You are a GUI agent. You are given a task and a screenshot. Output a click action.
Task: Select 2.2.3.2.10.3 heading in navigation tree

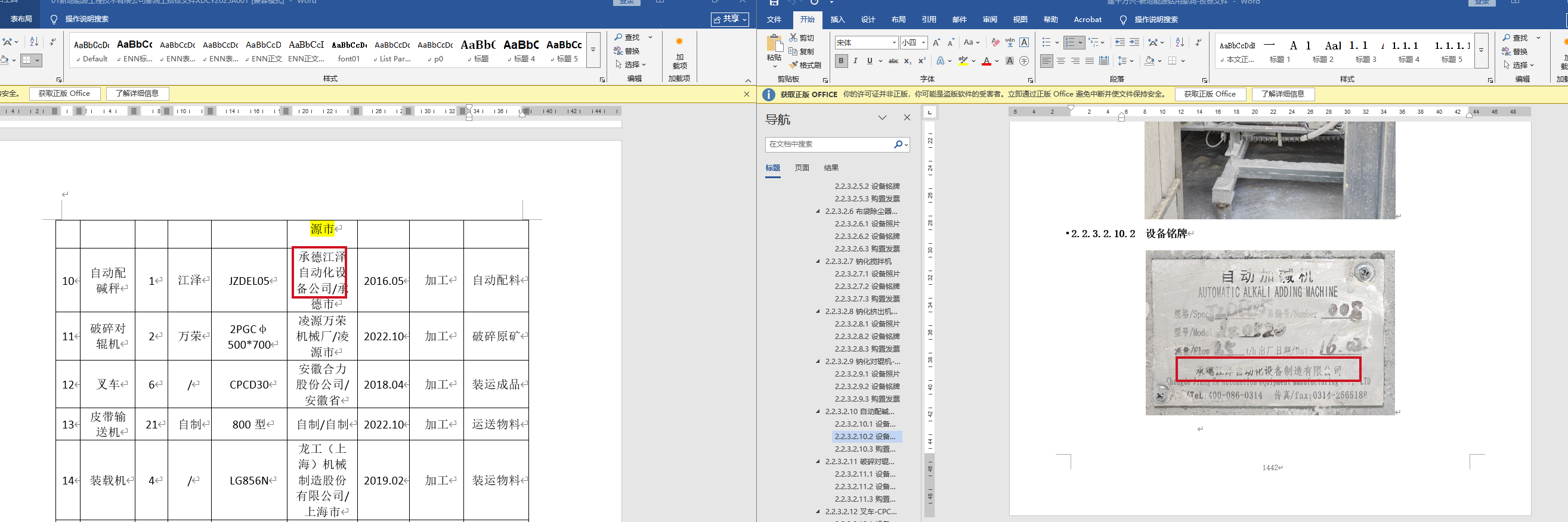tap(865, 450)
